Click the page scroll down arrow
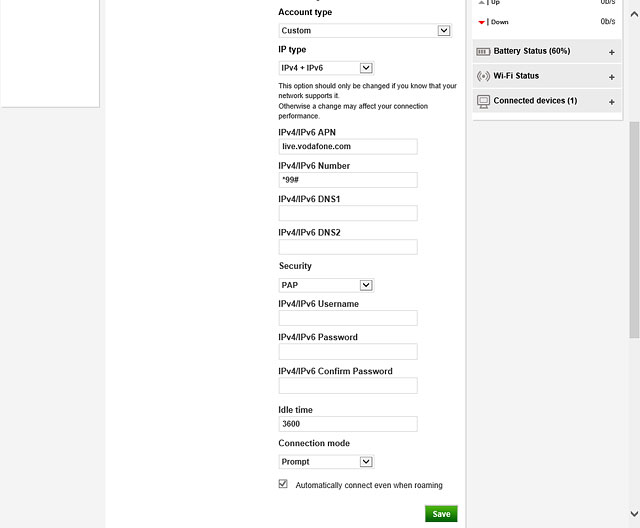The width and height of the screenshot is (640, 528). pos(634,514)
